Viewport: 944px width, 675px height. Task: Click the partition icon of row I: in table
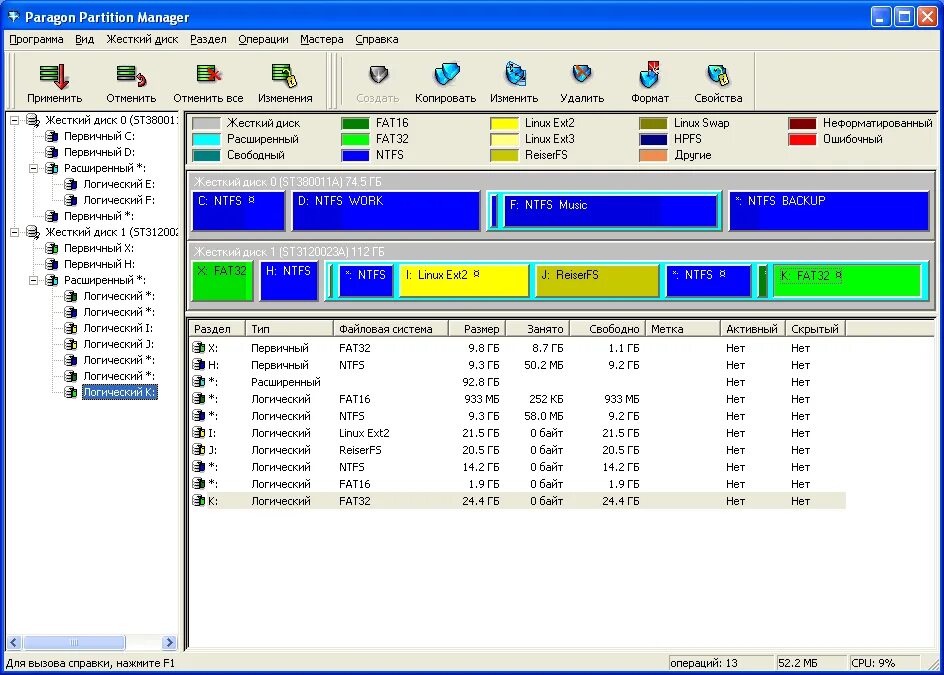(198, 432)
